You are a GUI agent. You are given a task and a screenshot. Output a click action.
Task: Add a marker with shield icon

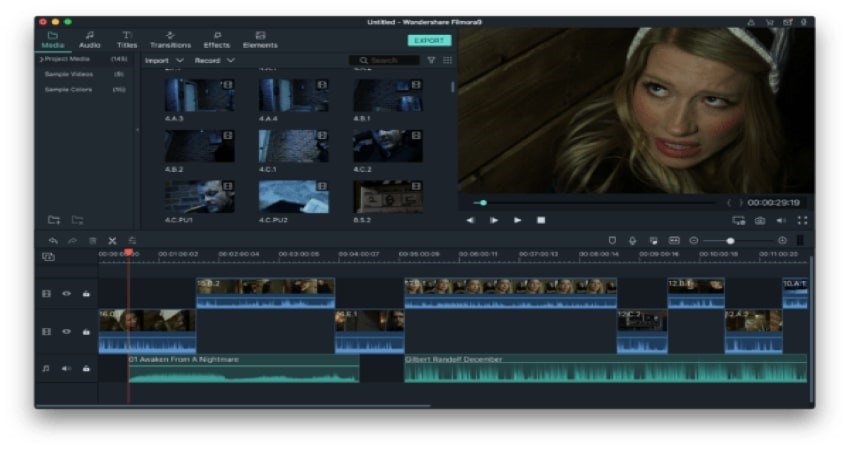[x=612, y=240]
